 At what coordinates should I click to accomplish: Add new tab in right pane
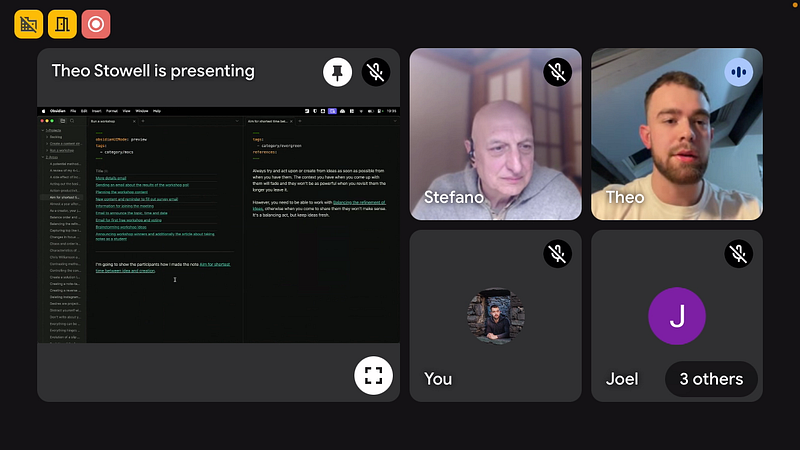[x=300, y=121]
